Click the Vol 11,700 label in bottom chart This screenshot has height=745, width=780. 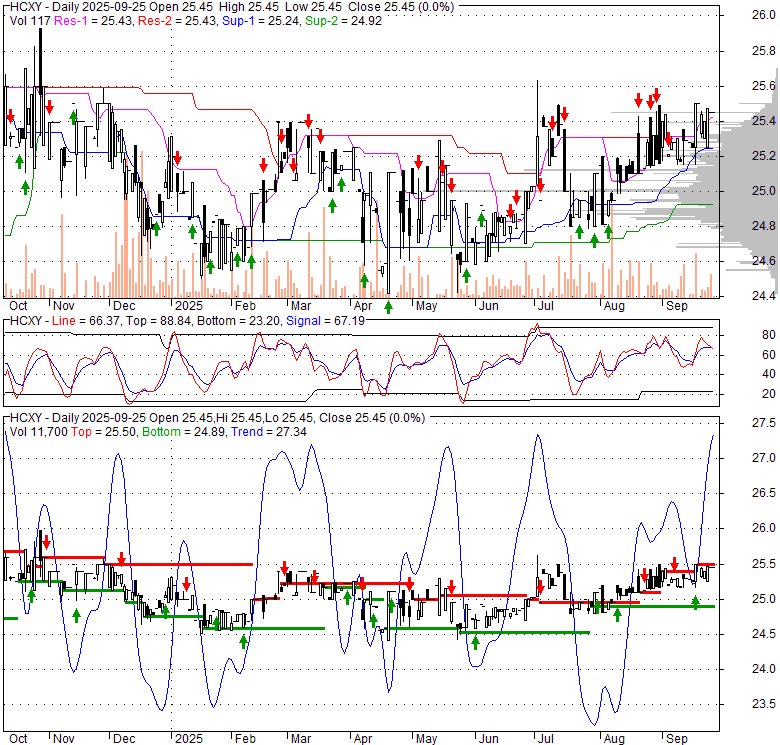(38, 432)
